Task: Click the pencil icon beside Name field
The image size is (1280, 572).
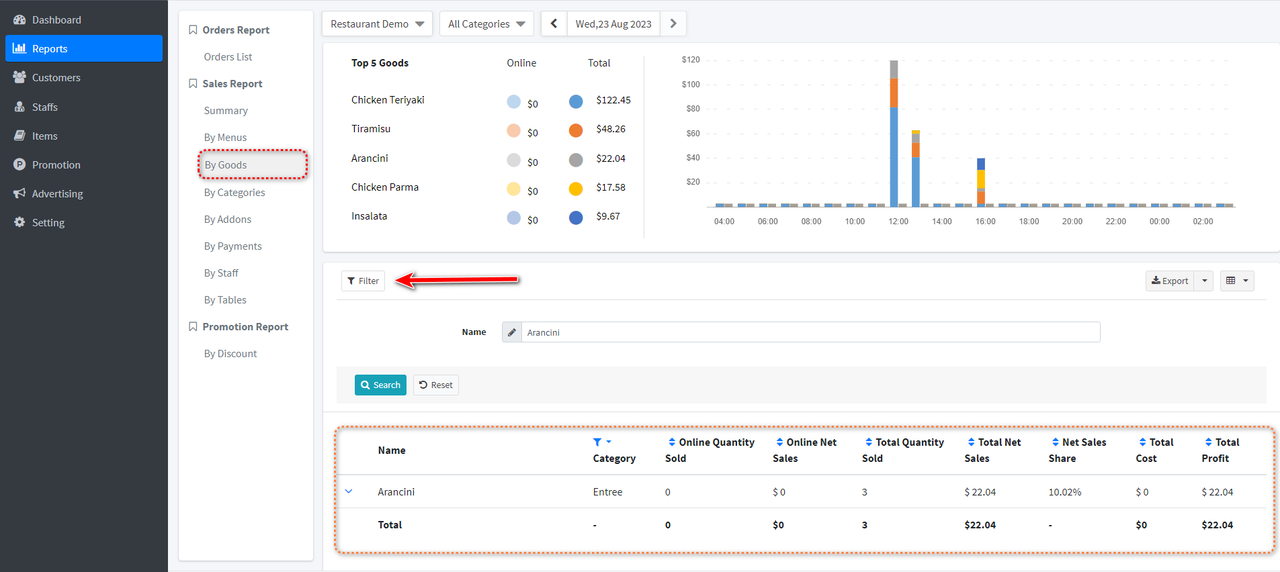Action: pos(512,332)
